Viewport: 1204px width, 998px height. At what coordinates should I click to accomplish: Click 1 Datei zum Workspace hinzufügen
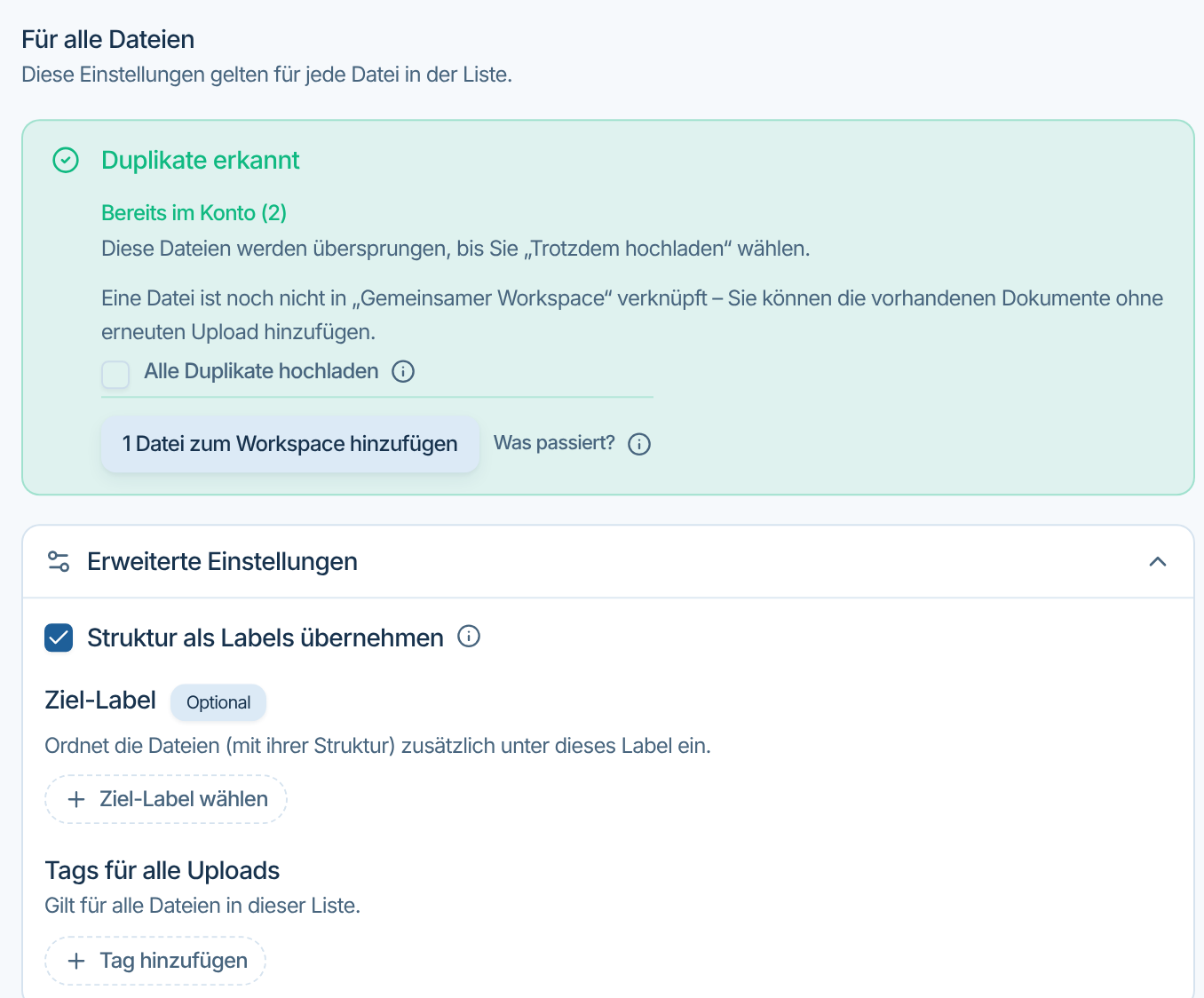coord(290,444)
